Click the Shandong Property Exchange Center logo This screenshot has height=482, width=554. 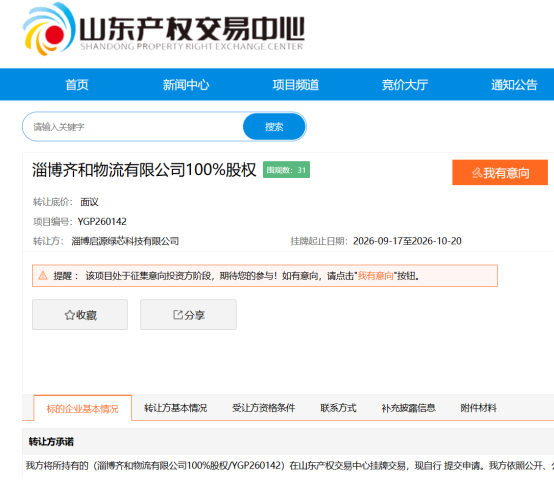[x=163, y=29]
